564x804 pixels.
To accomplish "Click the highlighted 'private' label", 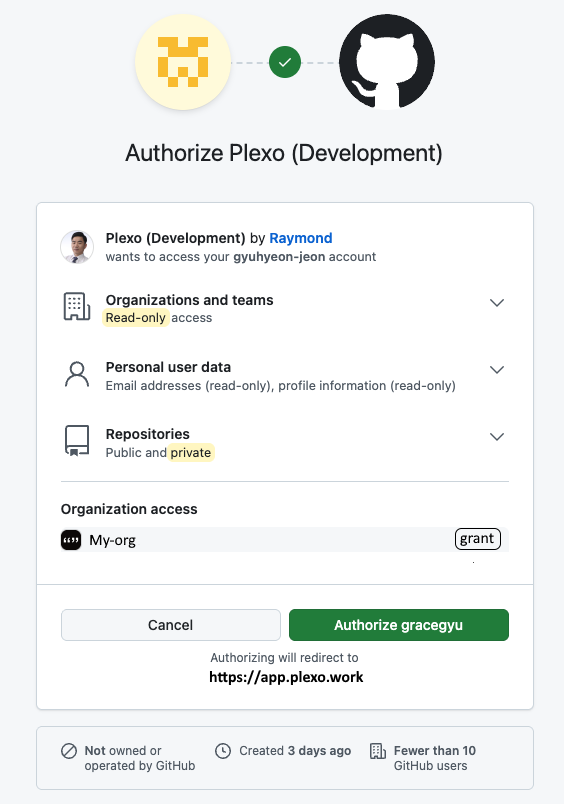I will tap(191, 453).
